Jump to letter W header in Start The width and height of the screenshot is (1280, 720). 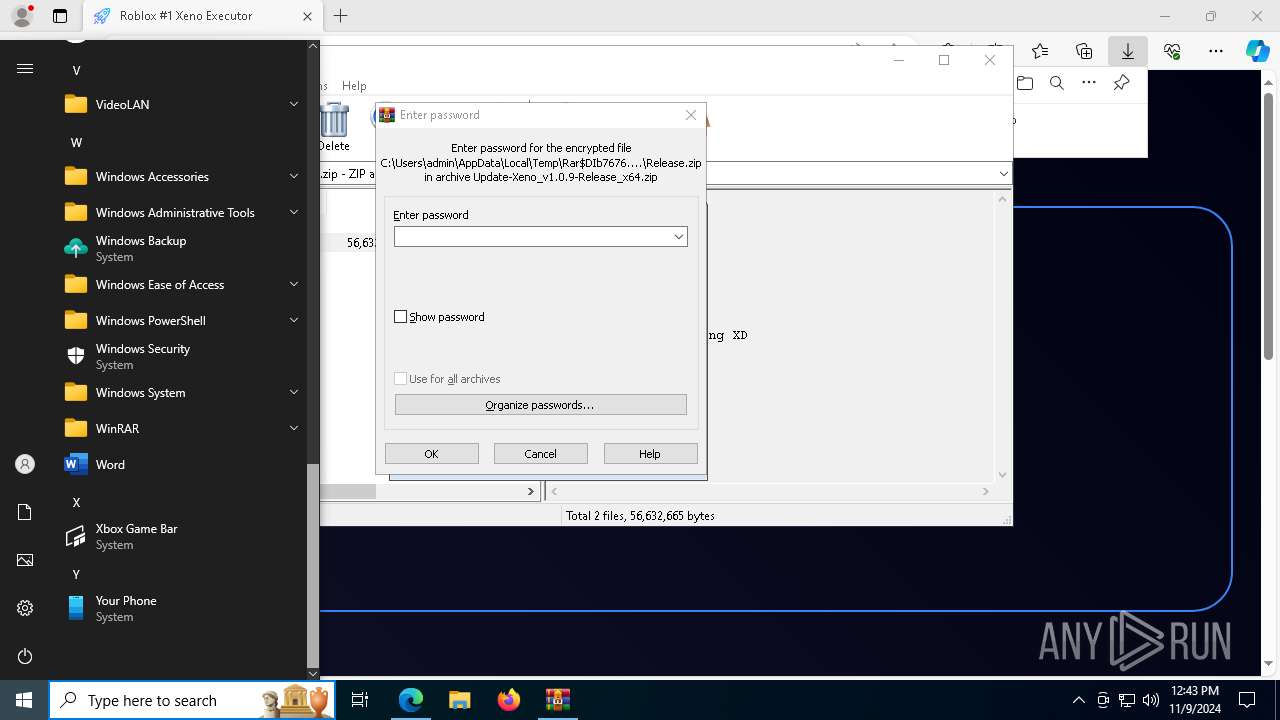(76, 142)
